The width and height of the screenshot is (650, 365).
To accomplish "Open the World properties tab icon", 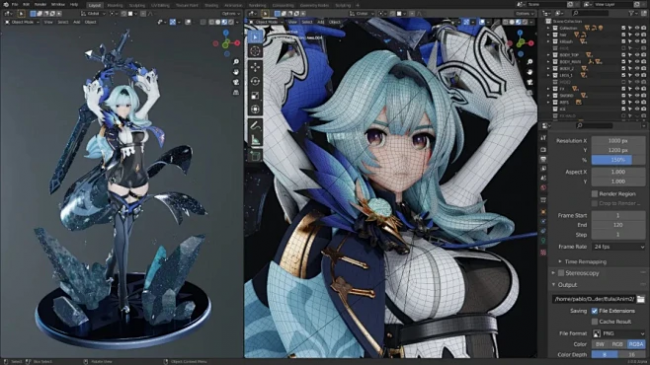I will point(543,188).
